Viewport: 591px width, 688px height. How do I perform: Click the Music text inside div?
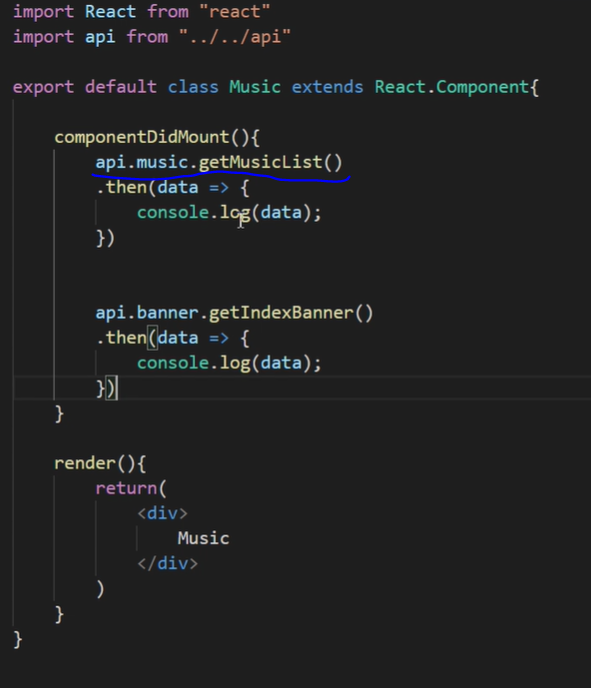coord(203,538)
